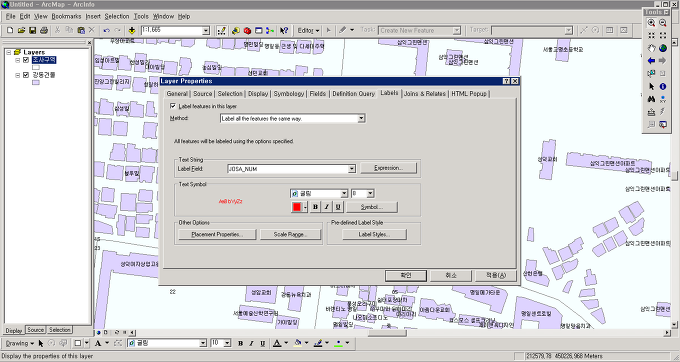Select the Zoom Out tool
The height and width of the screenshot is (362, 680).
[x=663, y=23]
